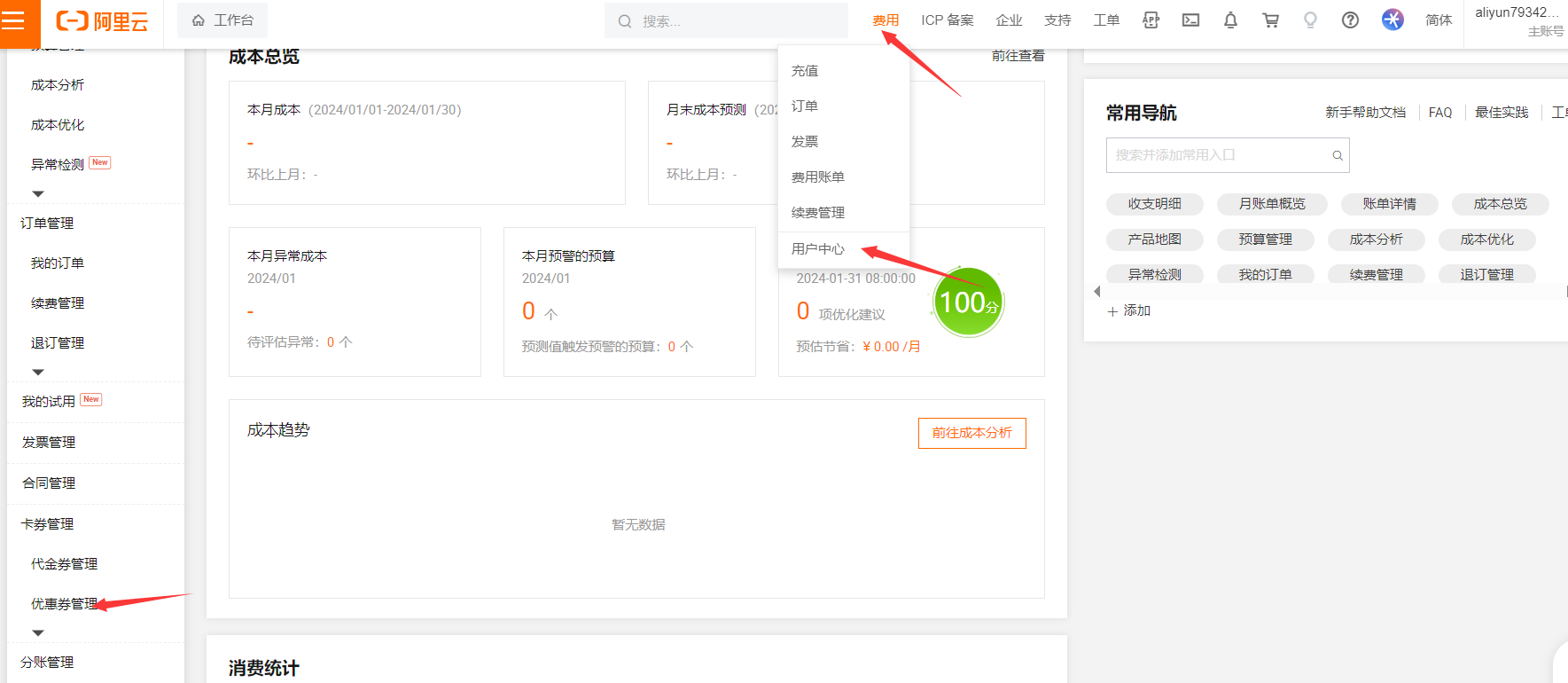Collapse the section above 订单管理
The height and width of the screenshot is (683, 1568).
point(37,193)
